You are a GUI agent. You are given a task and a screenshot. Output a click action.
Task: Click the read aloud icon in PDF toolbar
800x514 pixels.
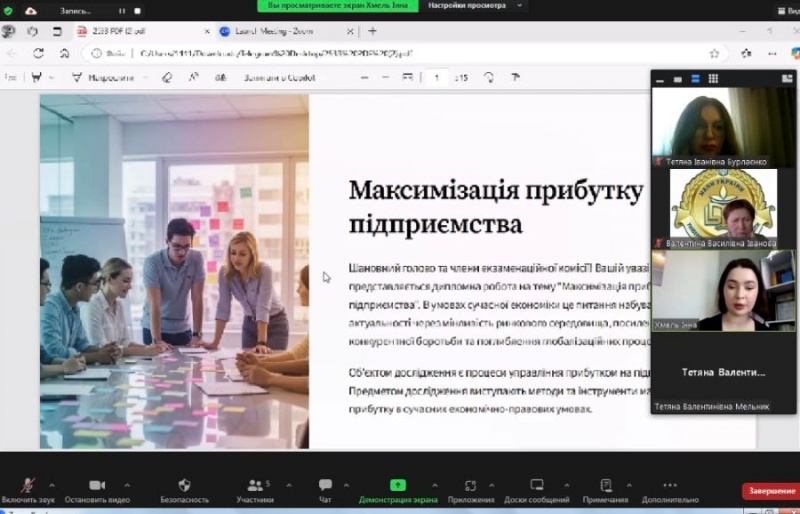[x=193, y=78]
